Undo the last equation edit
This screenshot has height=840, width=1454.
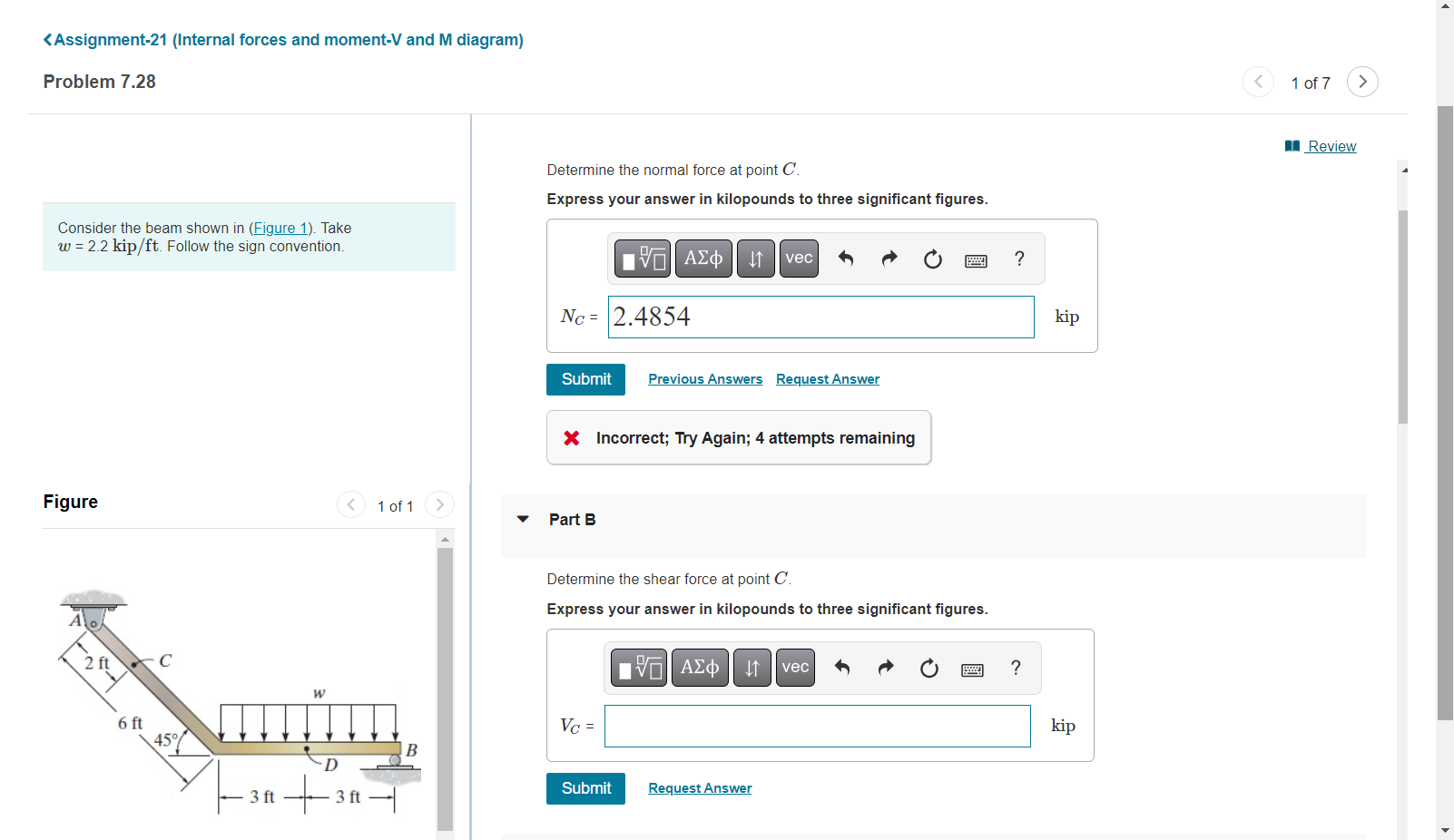[x=845, y=259]
